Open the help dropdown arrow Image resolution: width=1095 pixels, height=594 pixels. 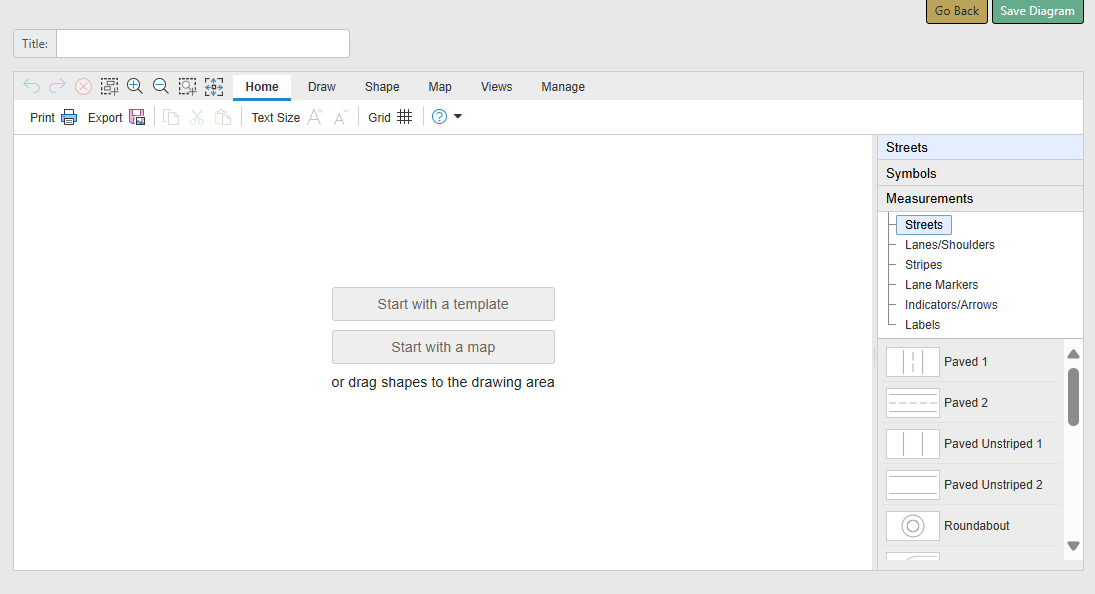(458, 117)
